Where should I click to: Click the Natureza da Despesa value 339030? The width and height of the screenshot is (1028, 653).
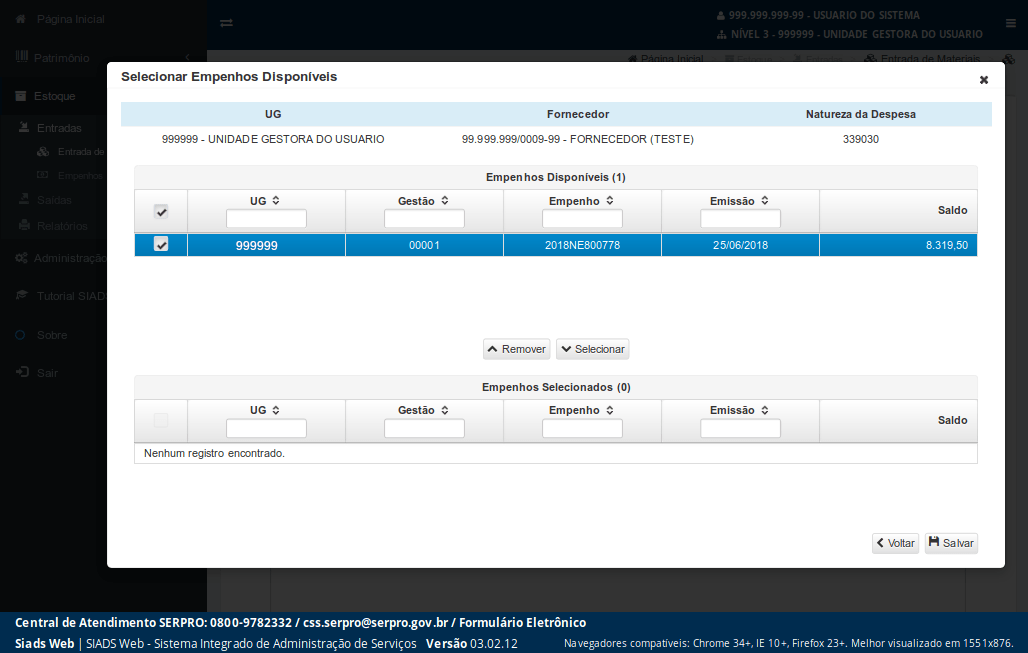point(861,139)
